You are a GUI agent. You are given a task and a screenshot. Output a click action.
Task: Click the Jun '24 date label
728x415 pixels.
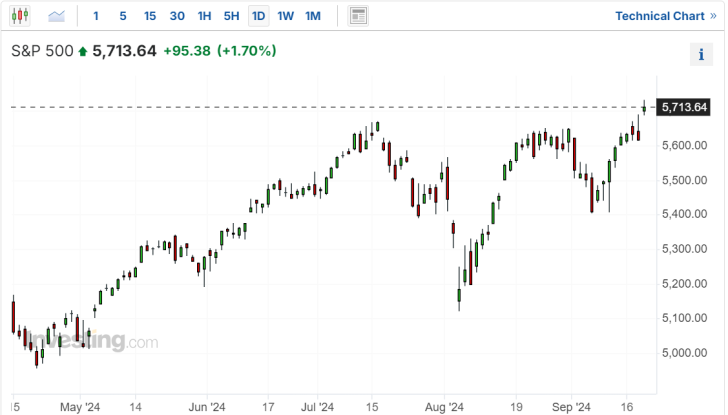[x=207, y=407]
